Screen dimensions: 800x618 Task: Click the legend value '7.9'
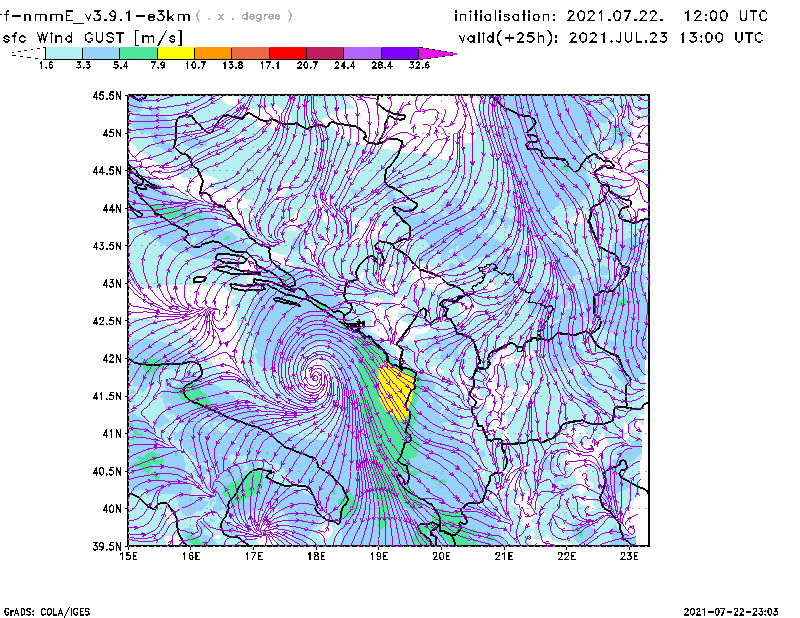coord(158,65)
